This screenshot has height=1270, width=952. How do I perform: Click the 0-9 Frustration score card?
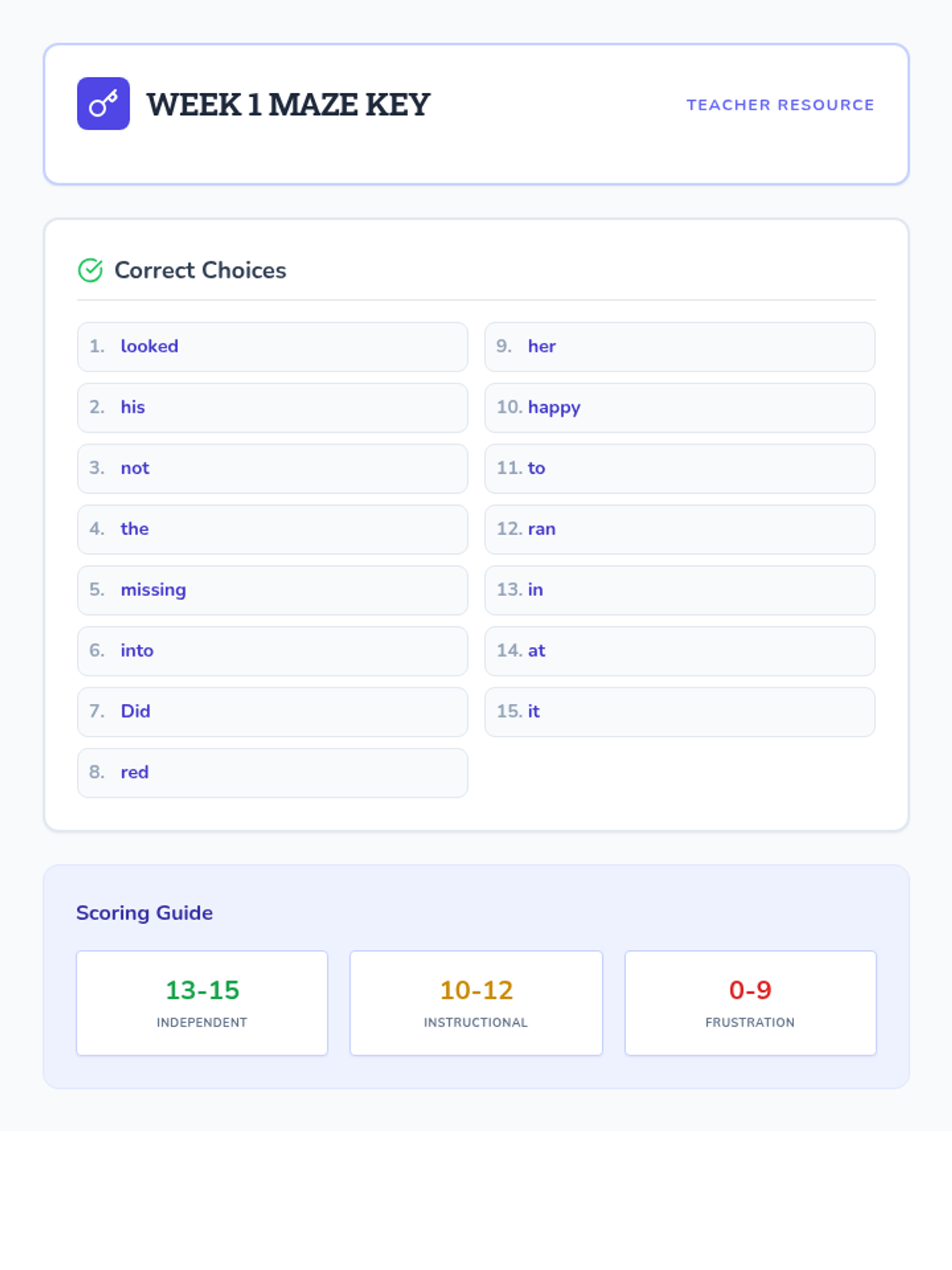point(750,1003)
